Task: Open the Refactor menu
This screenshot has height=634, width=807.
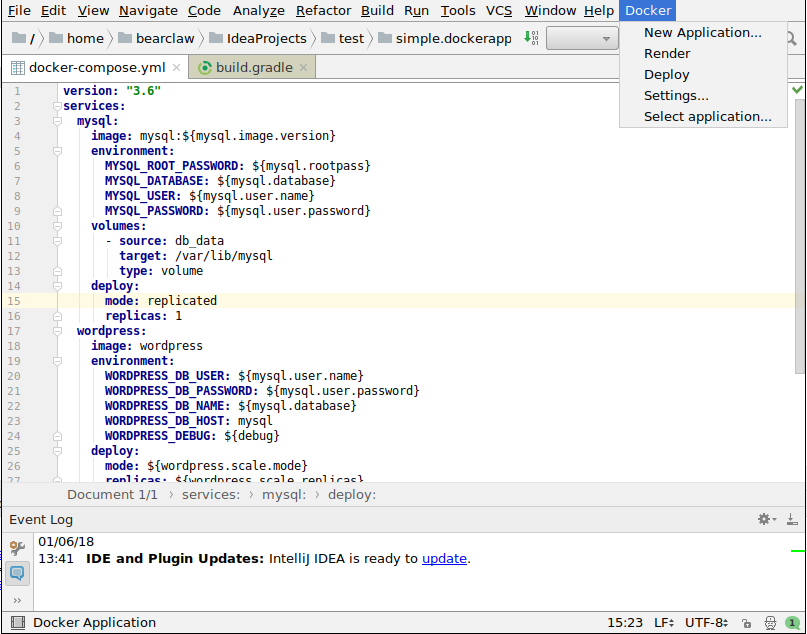Action: (323, 10)
